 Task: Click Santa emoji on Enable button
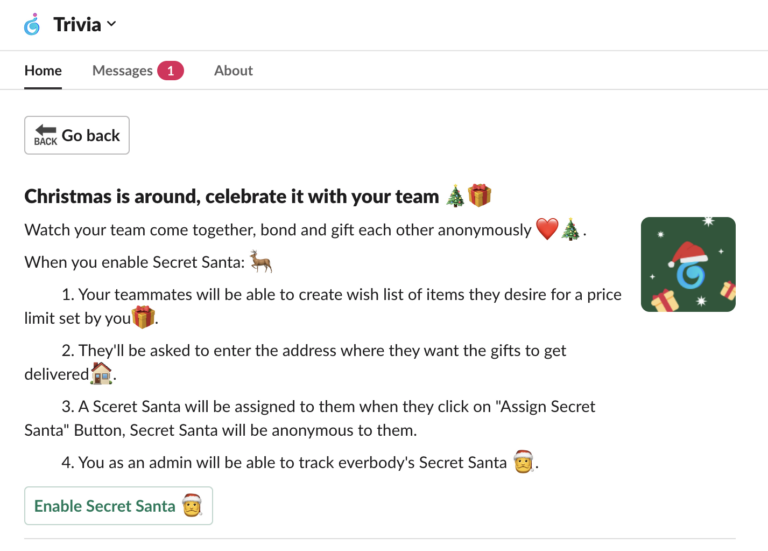click(x=192, y=506)
